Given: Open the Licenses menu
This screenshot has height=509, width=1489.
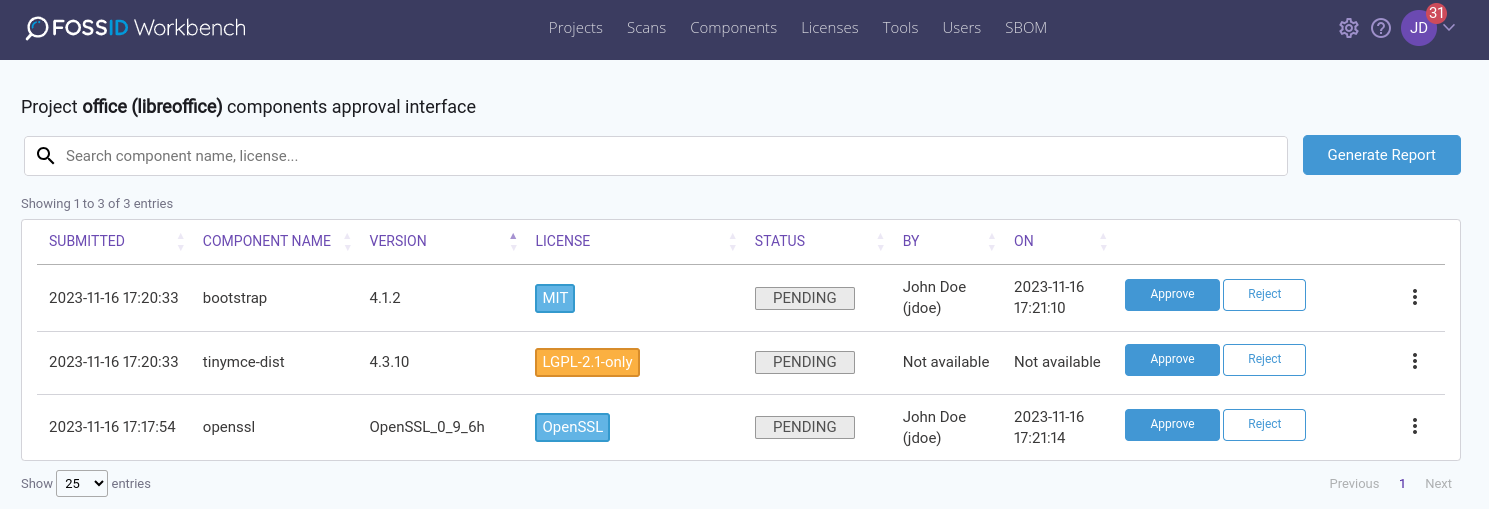Looking at the screenshot, I should point(830,28).
